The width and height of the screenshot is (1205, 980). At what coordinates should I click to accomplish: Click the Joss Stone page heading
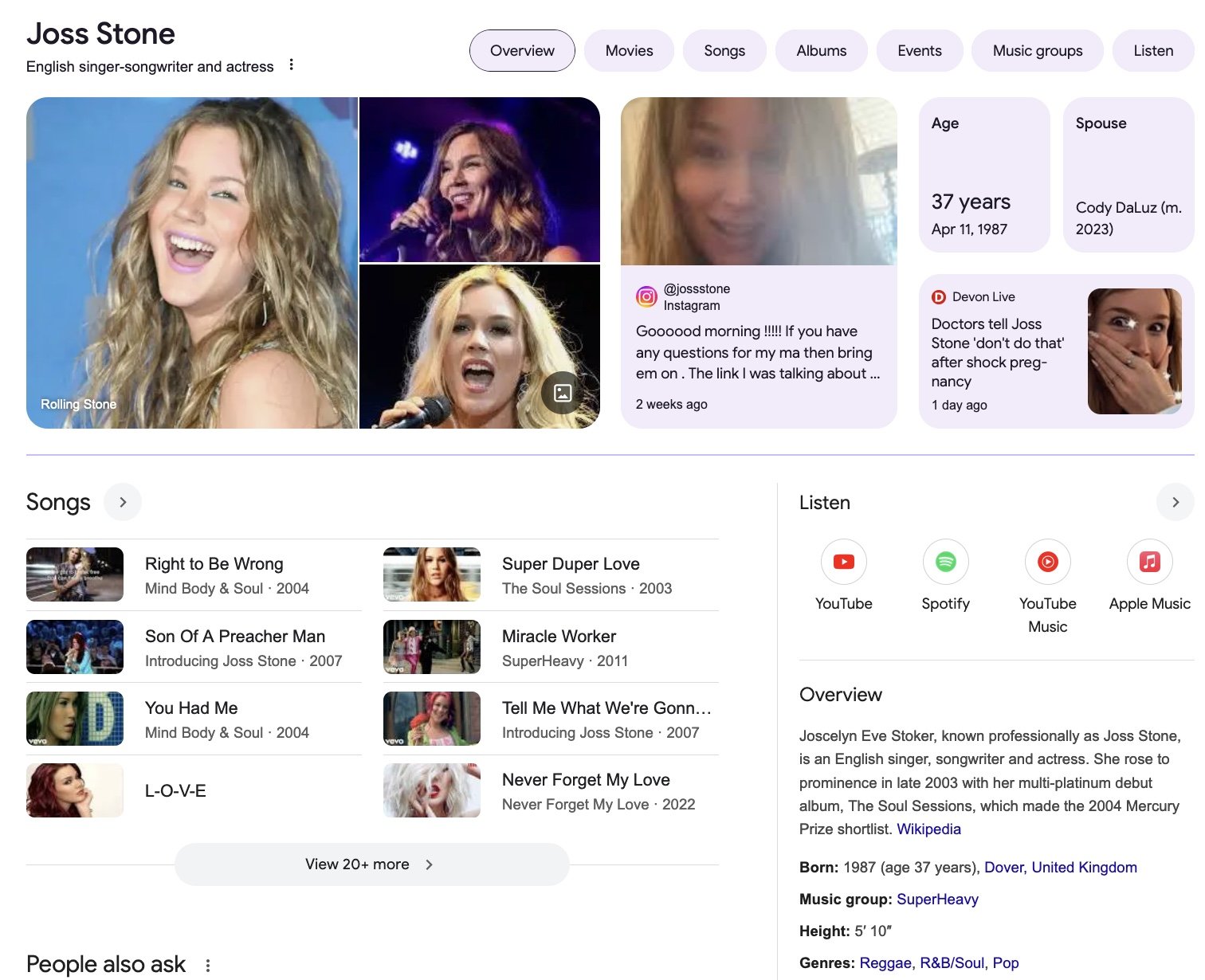click(100, 34)
